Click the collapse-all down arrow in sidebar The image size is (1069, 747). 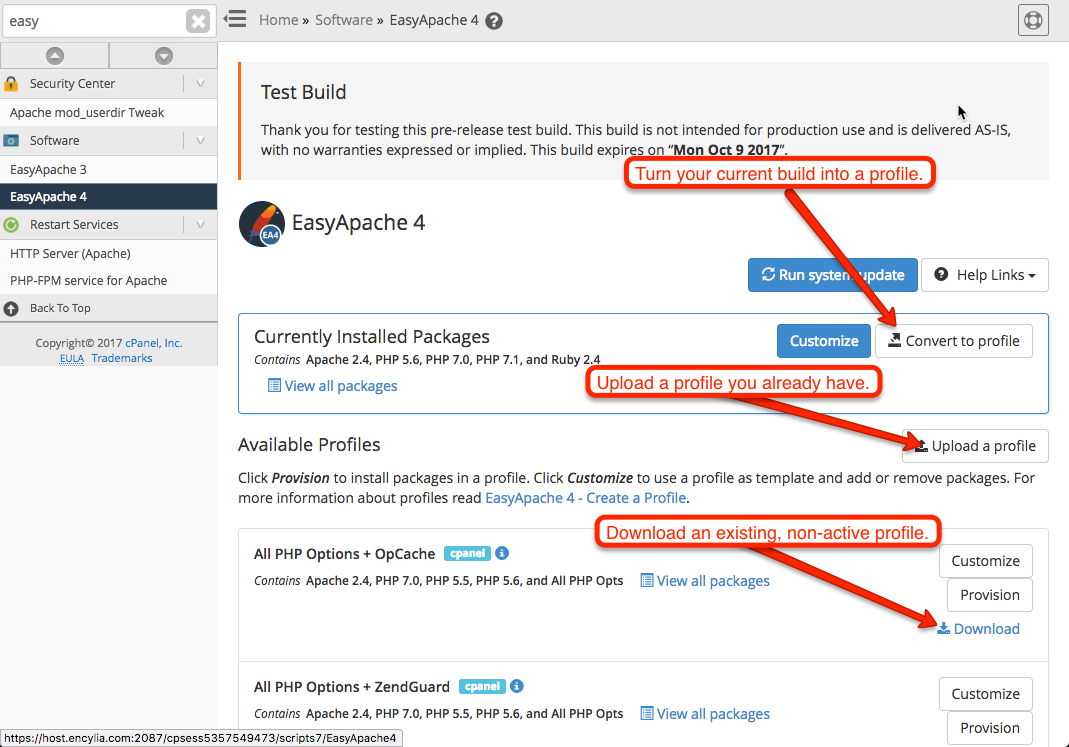pyautogui.click(x=164, y=56)
